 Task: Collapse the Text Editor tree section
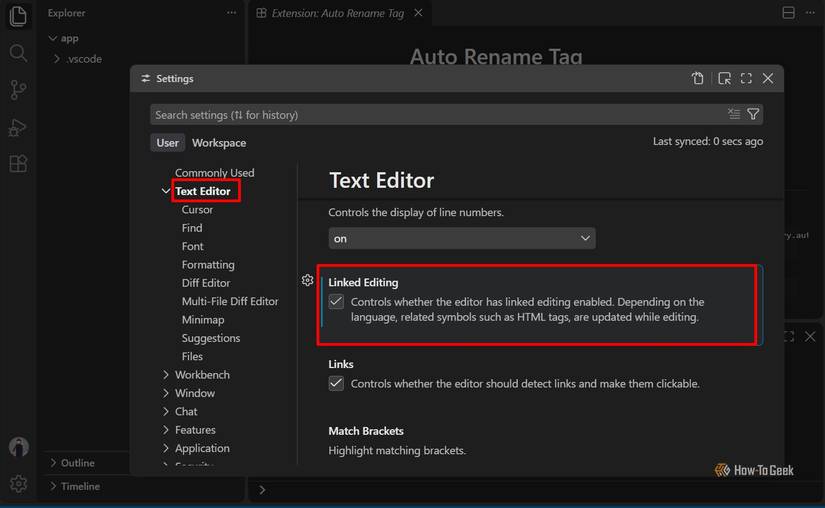tap(166, 191)
